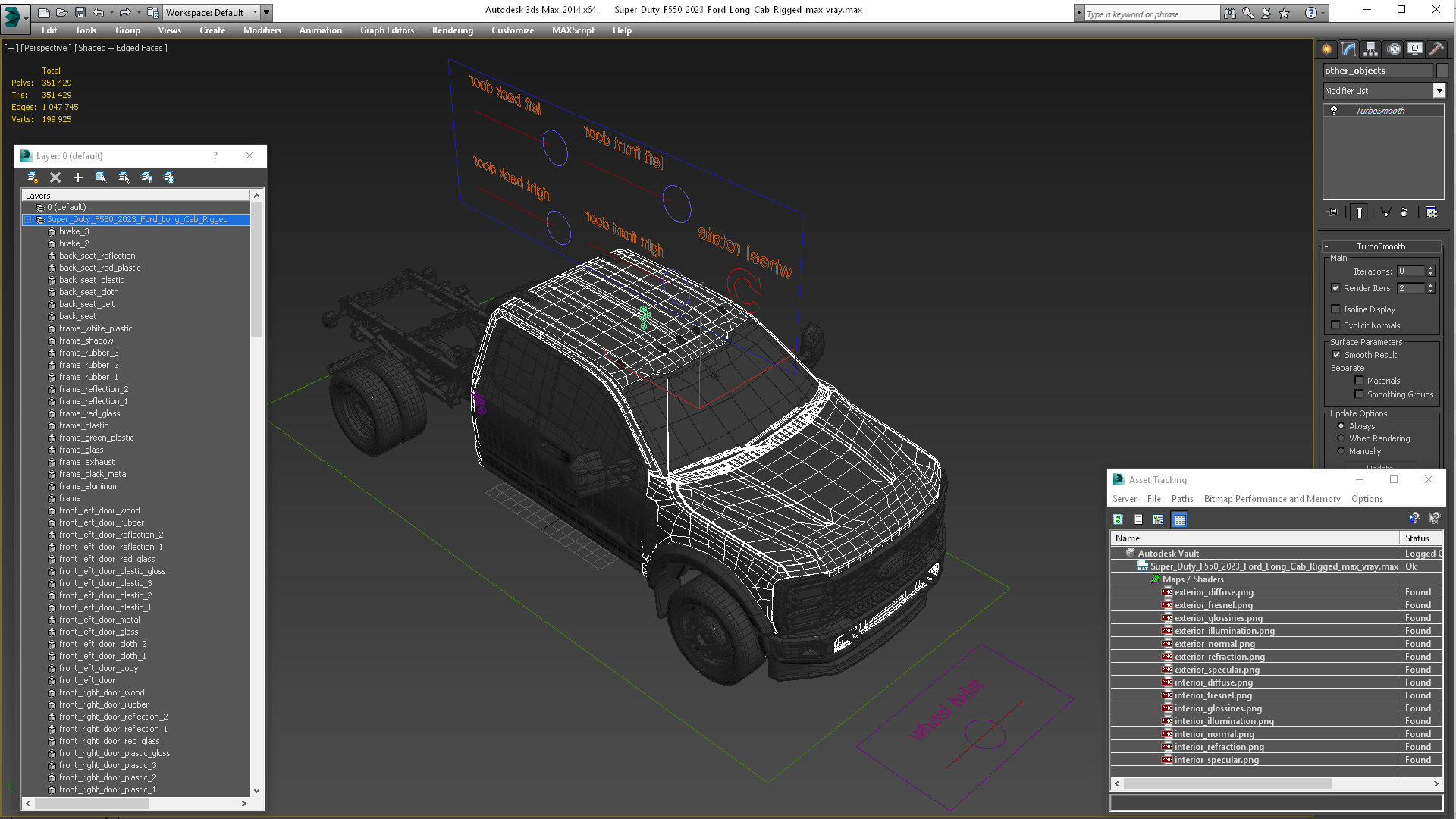
Task: Open the Redo history dropdown arrow
Action: pyautogui.click(x=138, y=12)
